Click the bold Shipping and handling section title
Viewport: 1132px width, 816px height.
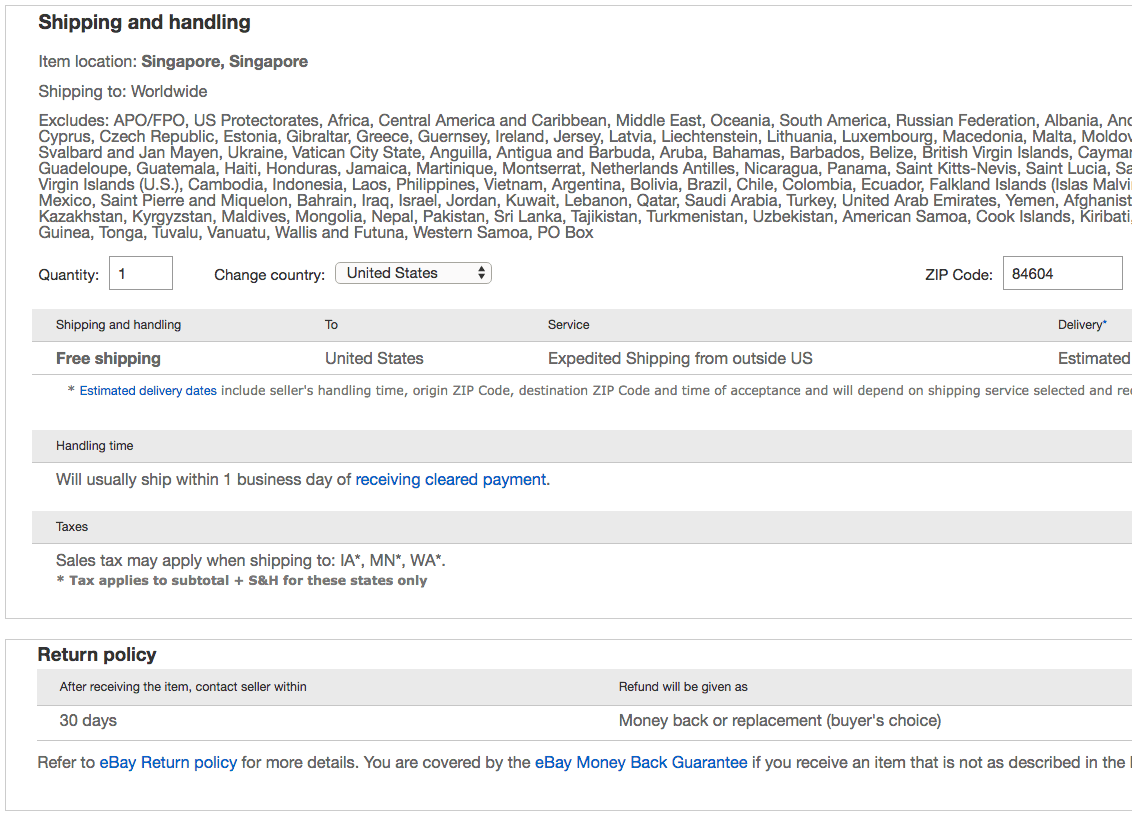click(144, 22)
